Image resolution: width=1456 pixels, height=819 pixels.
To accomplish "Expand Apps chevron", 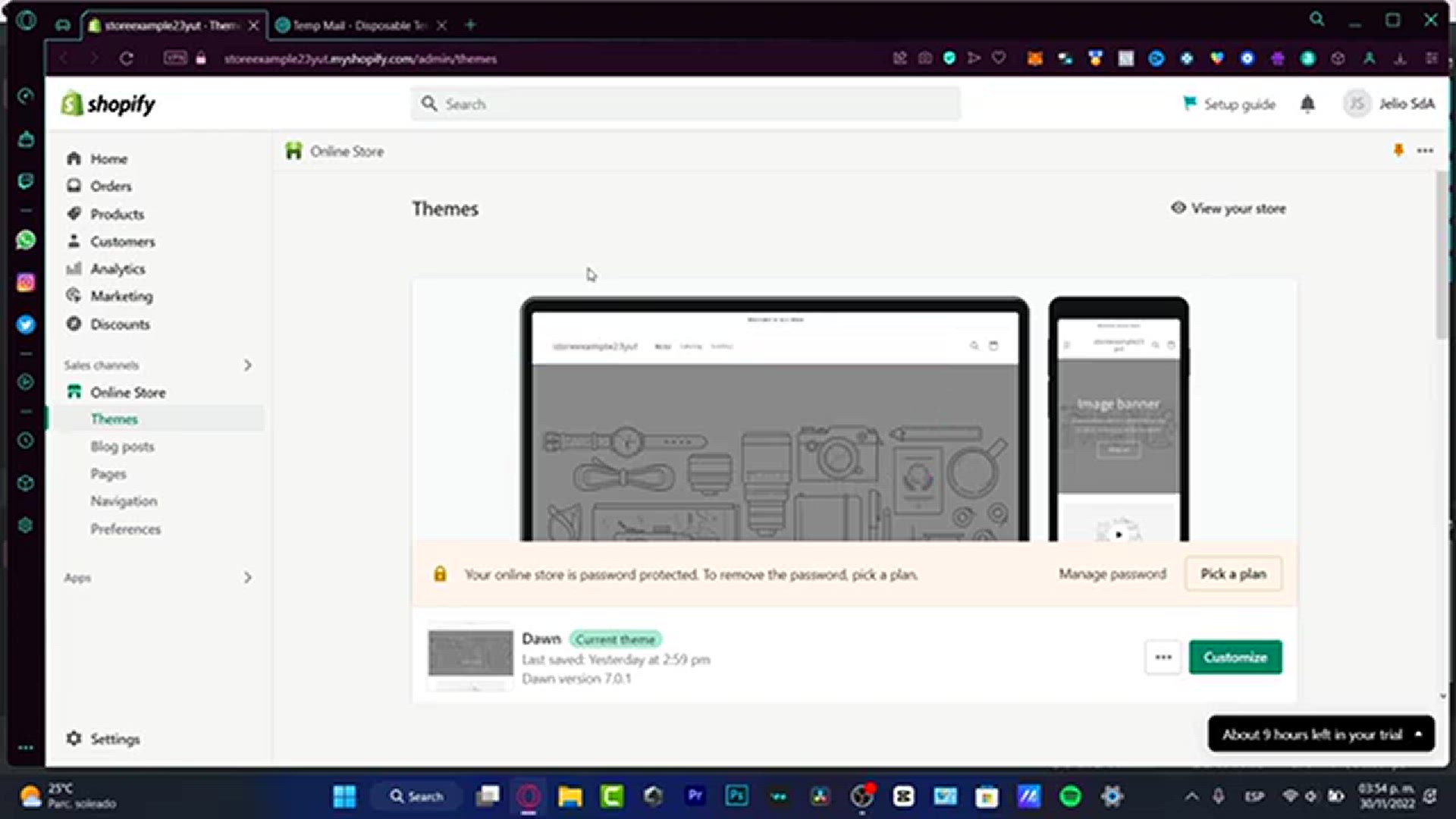I will tap(247, 577).
